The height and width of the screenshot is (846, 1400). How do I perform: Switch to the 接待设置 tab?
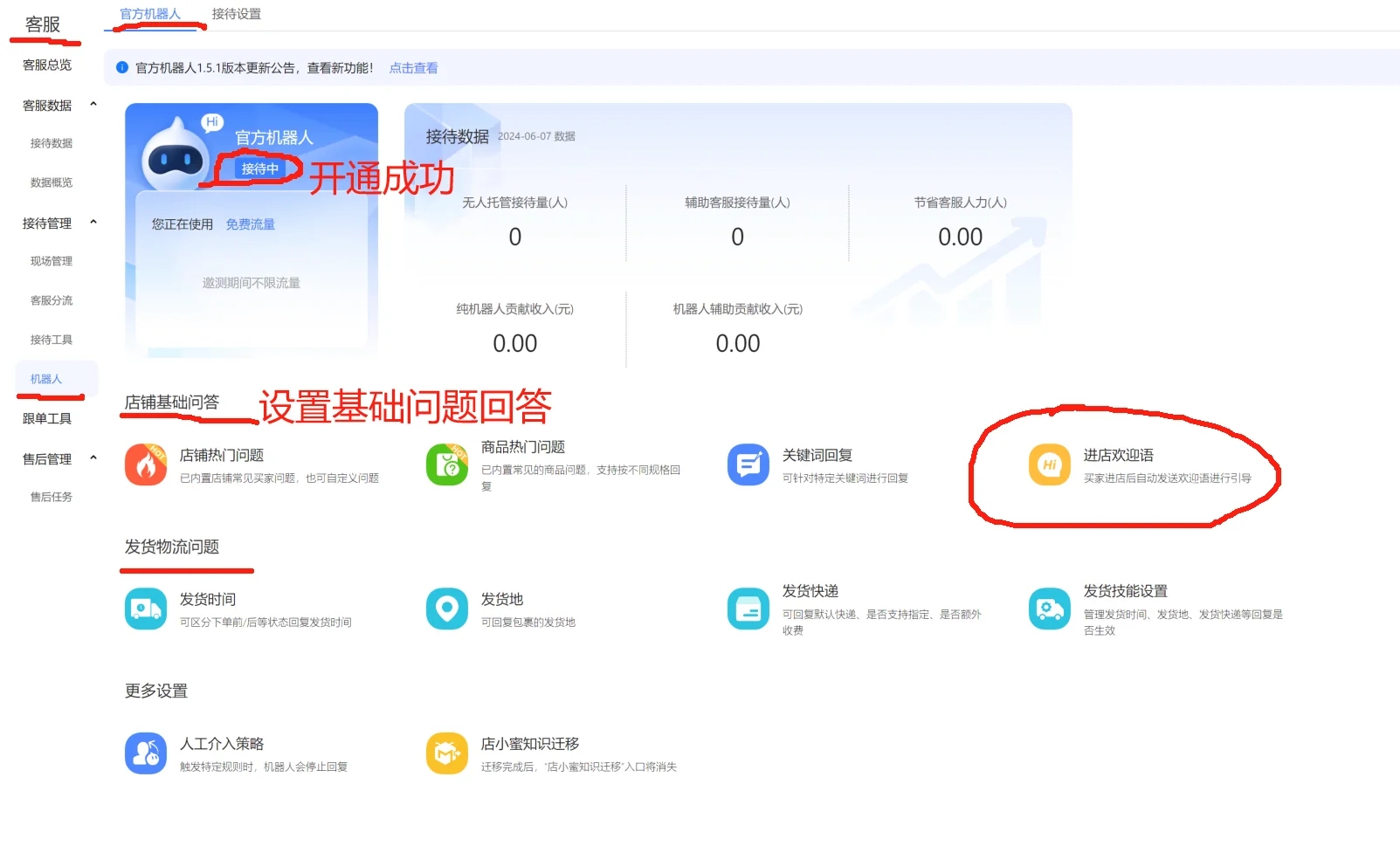tap(237, 14)
